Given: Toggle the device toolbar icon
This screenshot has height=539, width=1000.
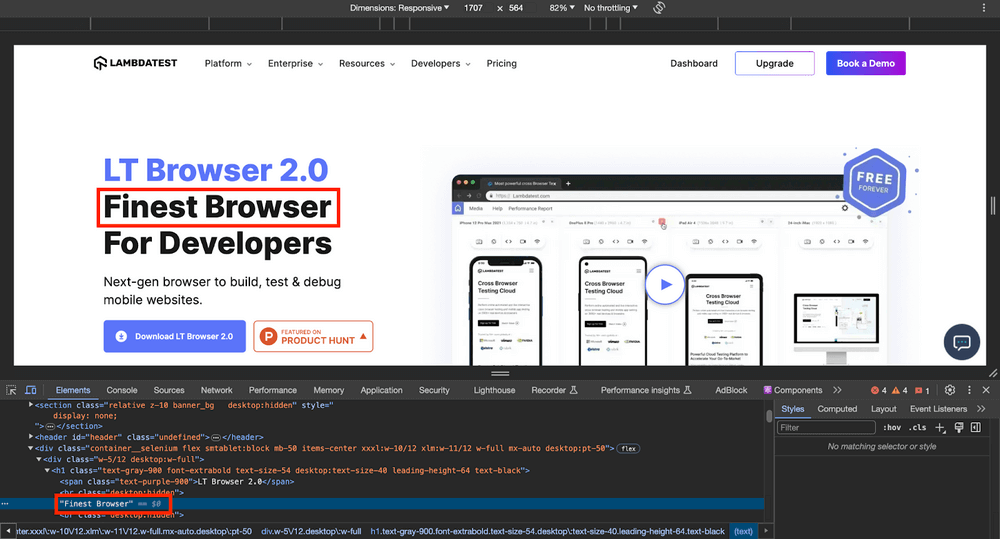Looking at the screenshot, I should coord(30,390).
